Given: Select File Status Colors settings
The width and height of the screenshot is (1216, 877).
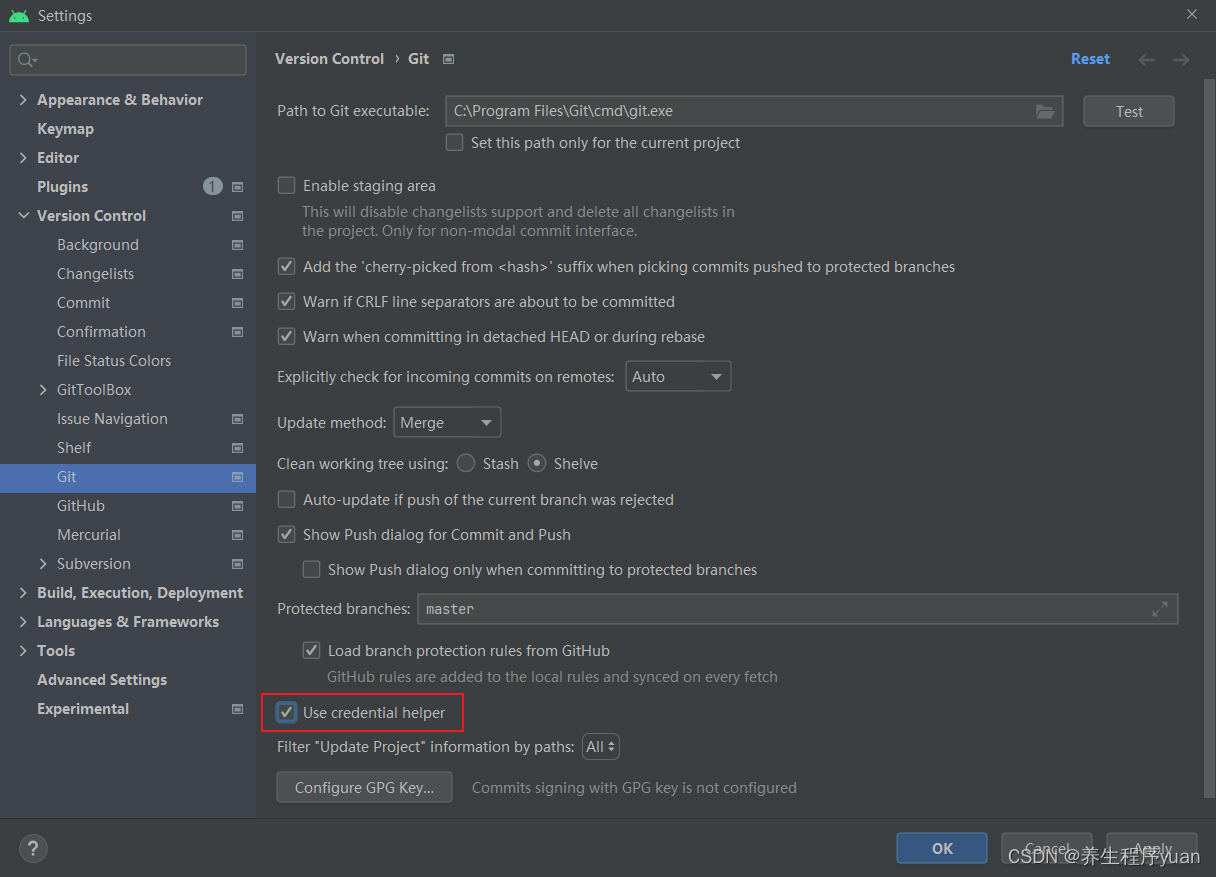Looking at the screenshot, I should coord(114,361).
